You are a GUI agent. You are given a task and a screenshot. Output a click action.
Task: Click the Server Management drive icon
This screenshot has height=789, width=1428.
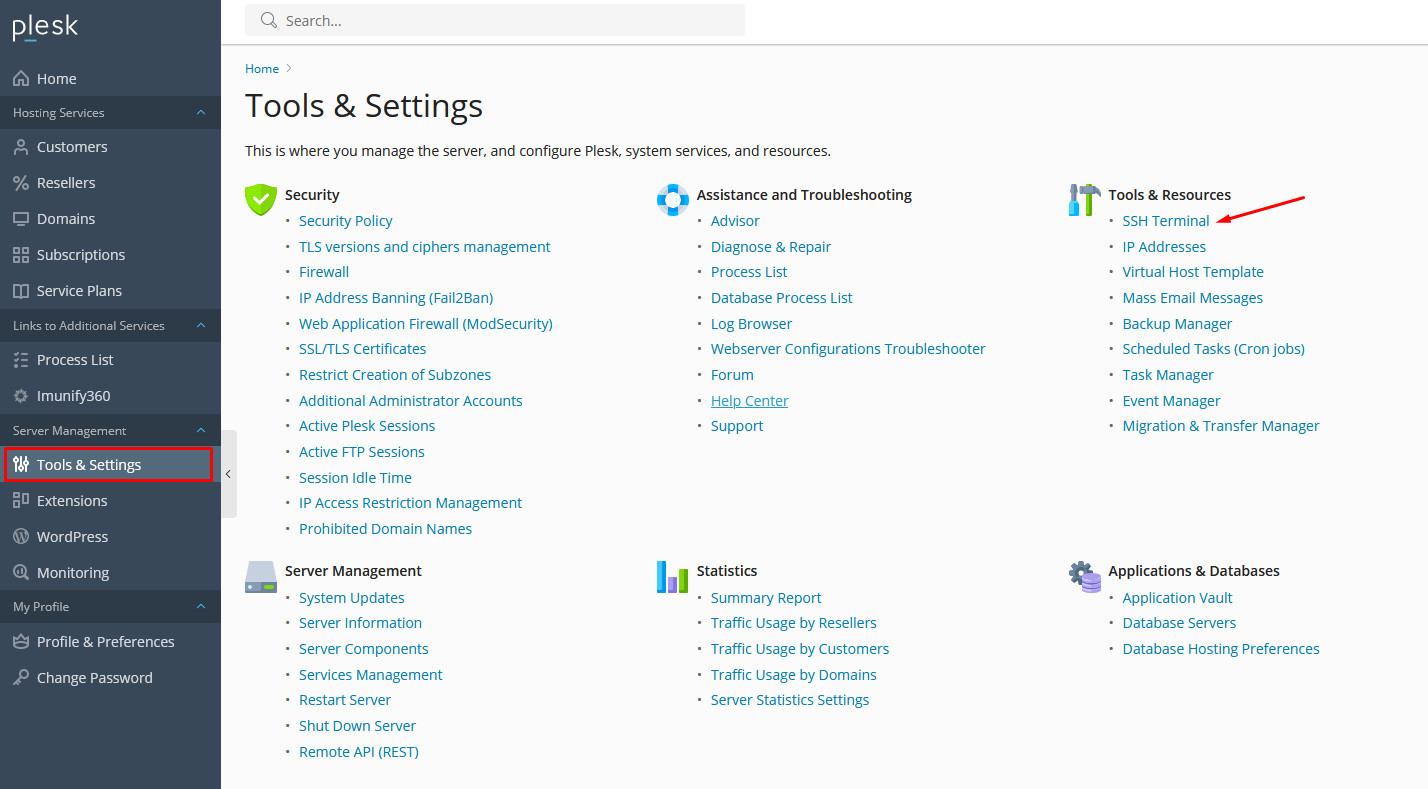[x=260, y=576]
